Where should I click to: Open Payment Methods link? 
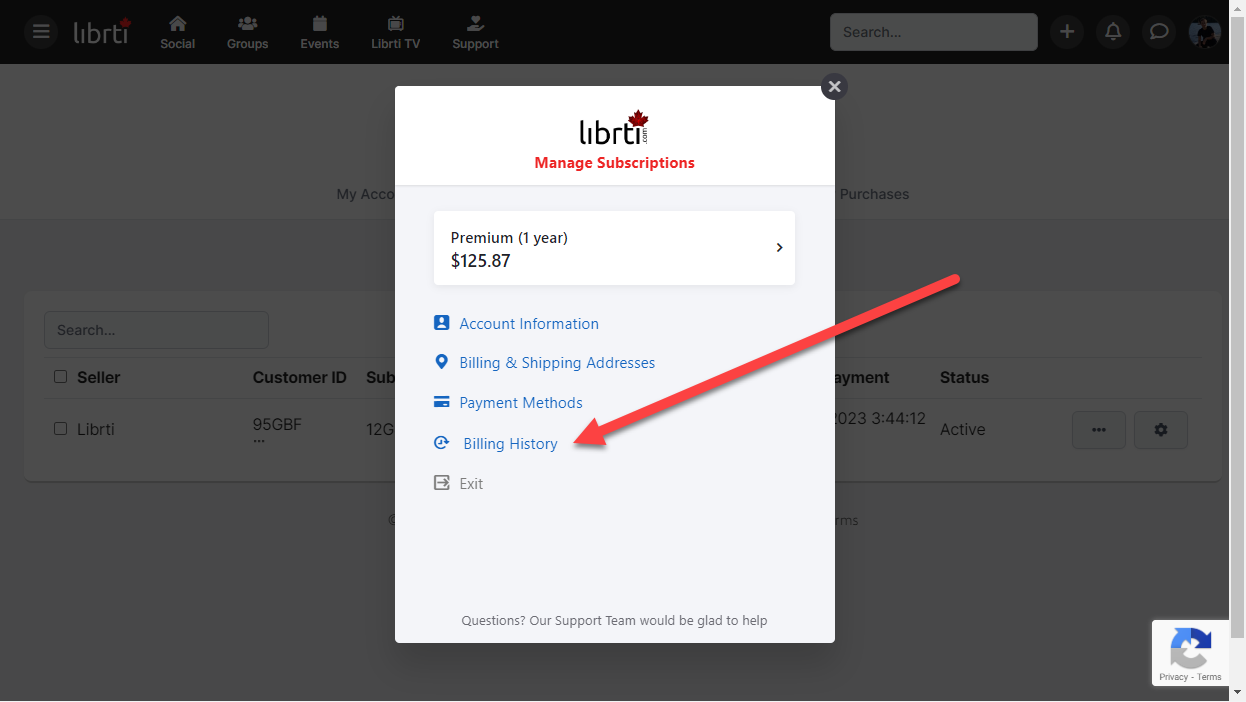pyautogui.click(x=521, y=403)
